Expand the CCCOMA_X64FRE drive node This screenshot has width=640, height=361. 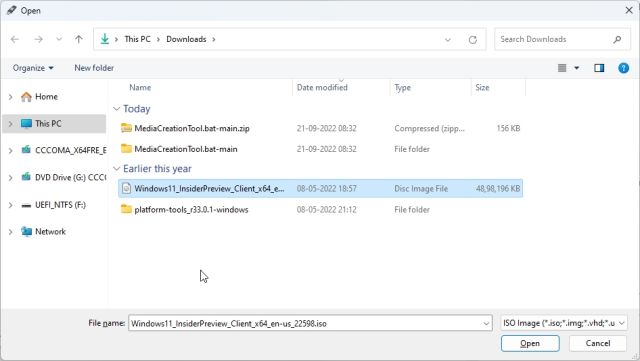(x=11, y=150)
